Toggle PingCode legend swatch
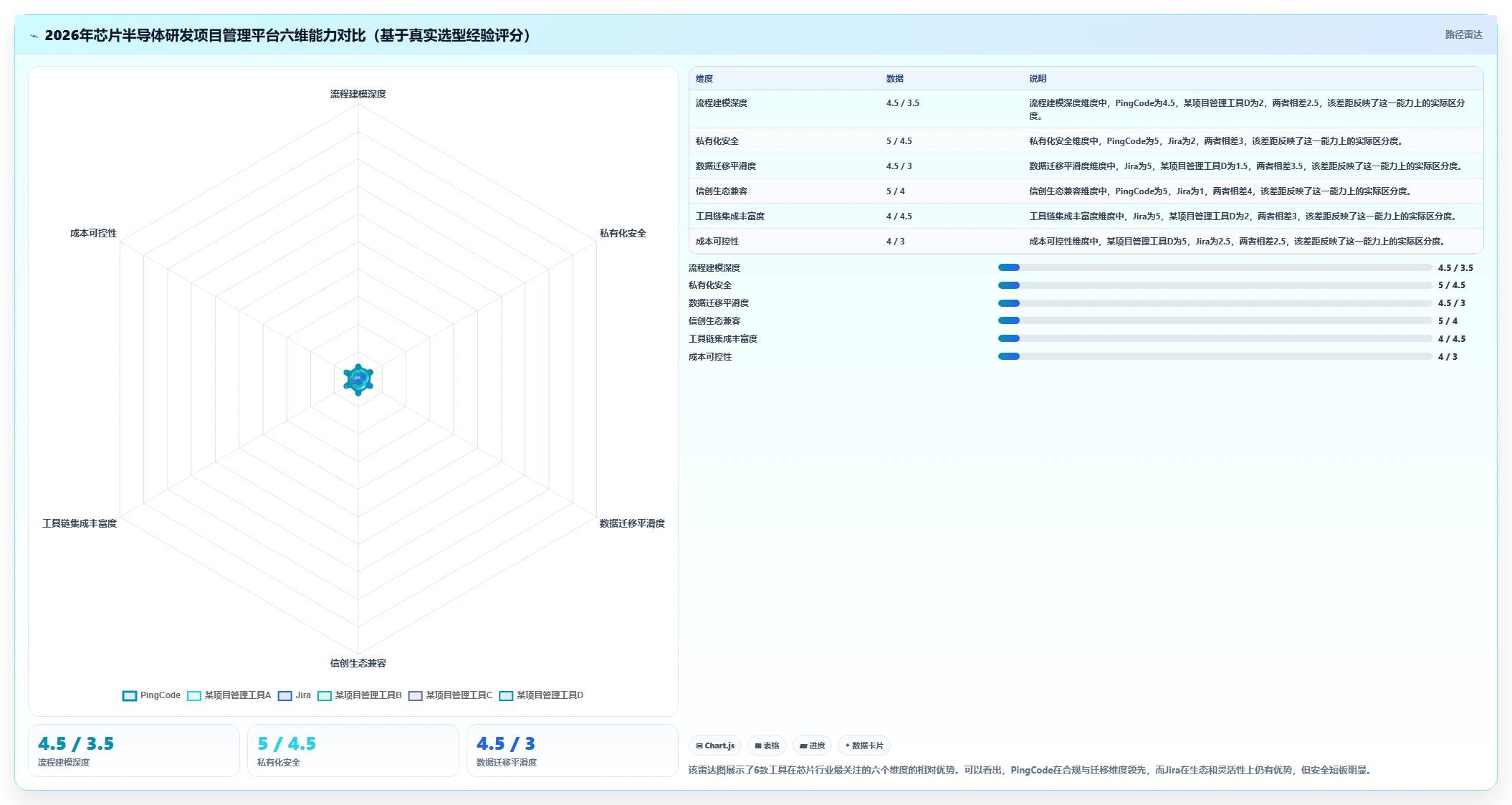The height and width of the screenshot is (805, 1512). [130, 695]
